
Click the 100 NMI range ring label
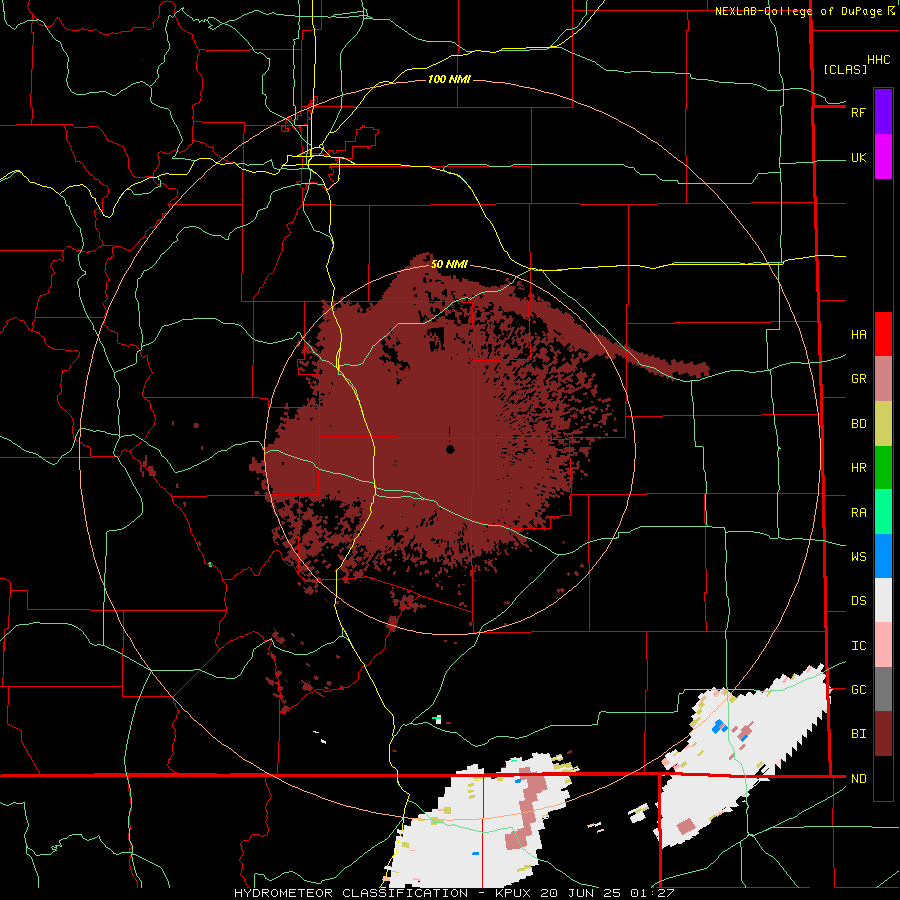coord(449,79)
